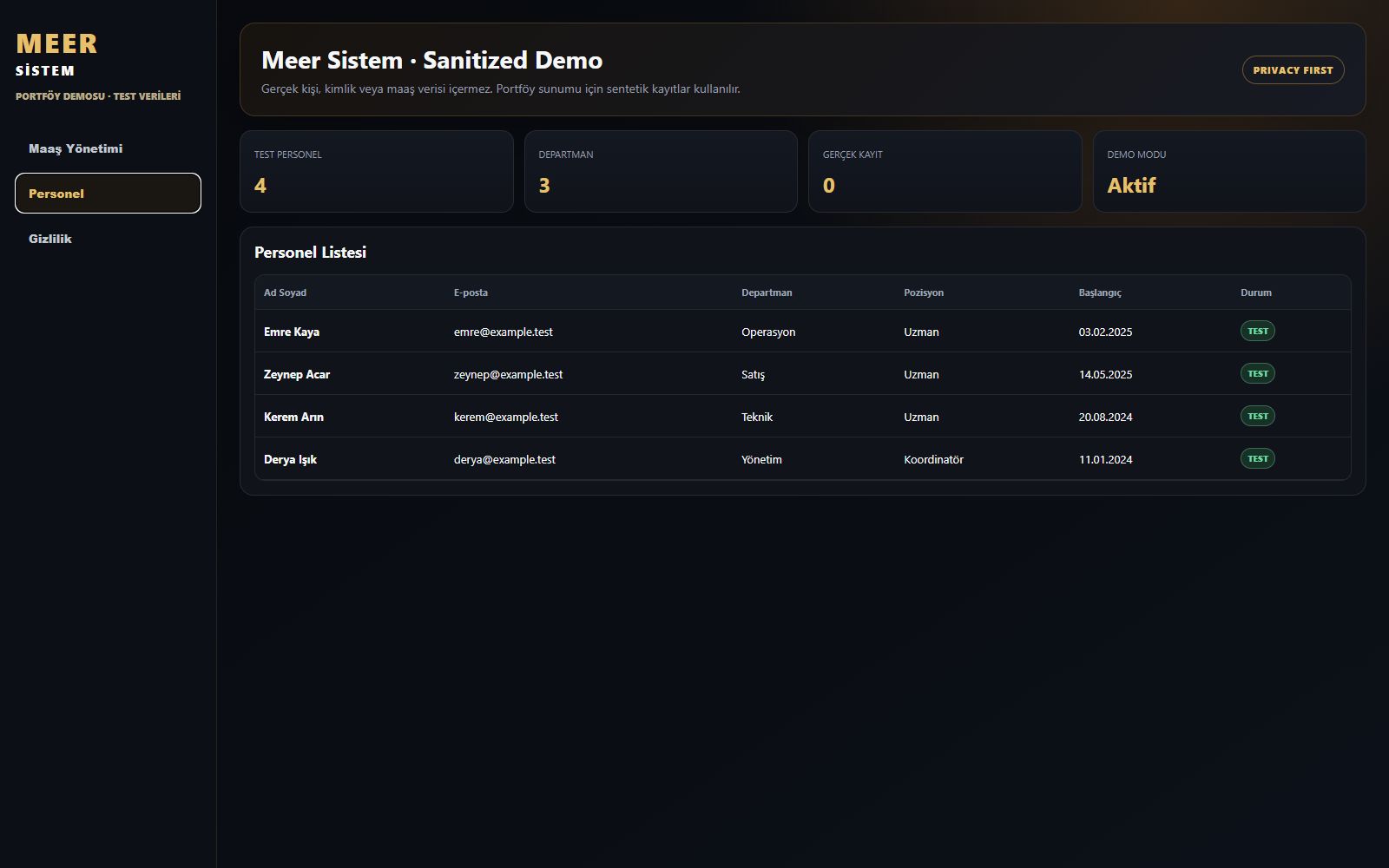Click the Pozisyon column header

(x=924, y=293)
